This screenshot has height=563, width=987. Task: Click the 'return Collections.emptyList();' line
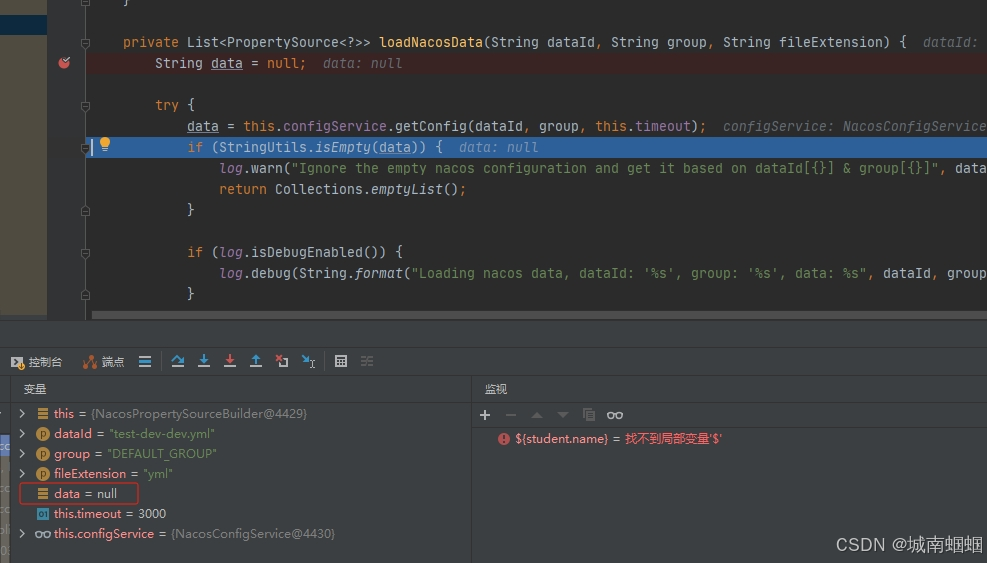(x=342, y=190)
